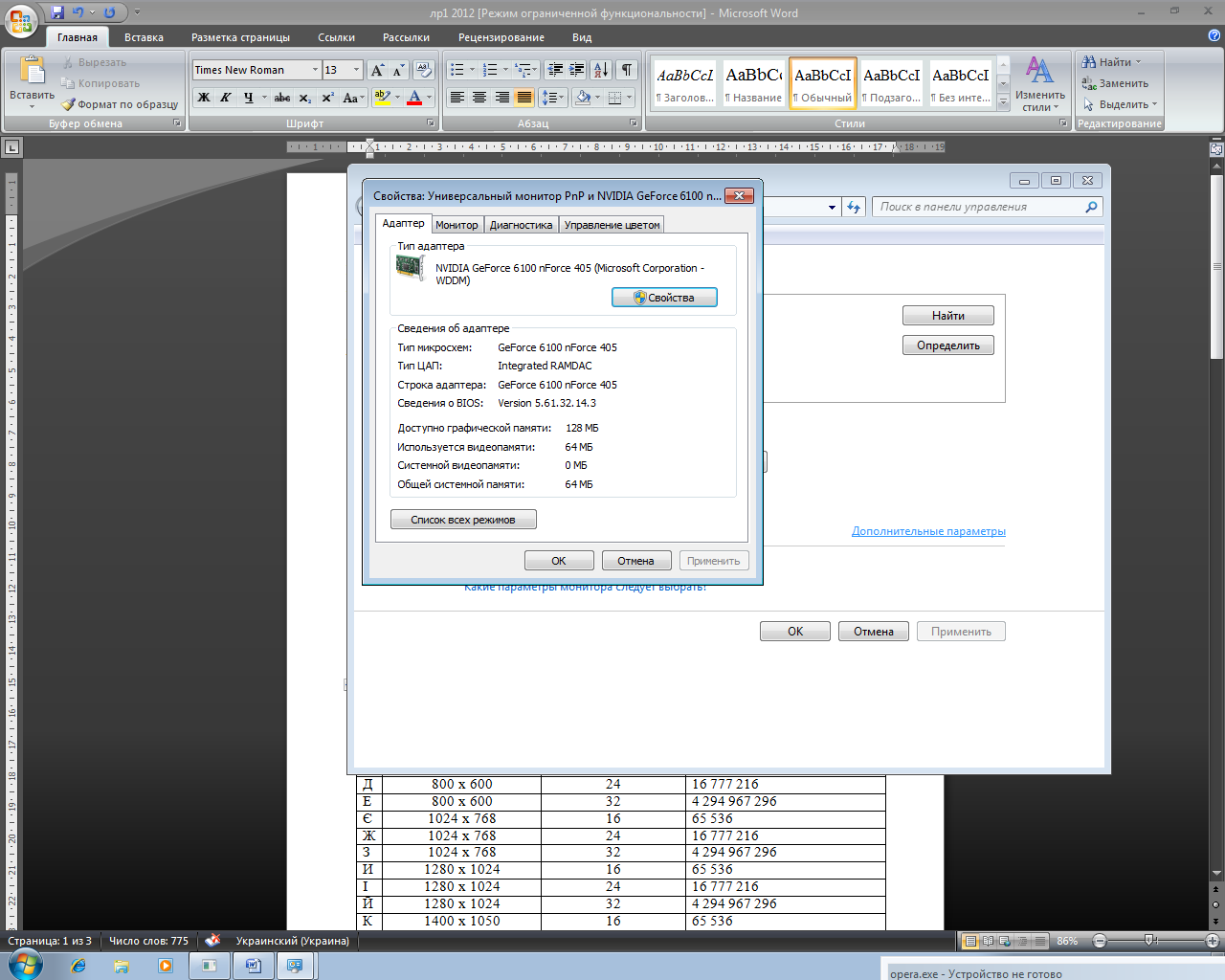Click the Clear Formatting eraser icon

coord(424,70)
